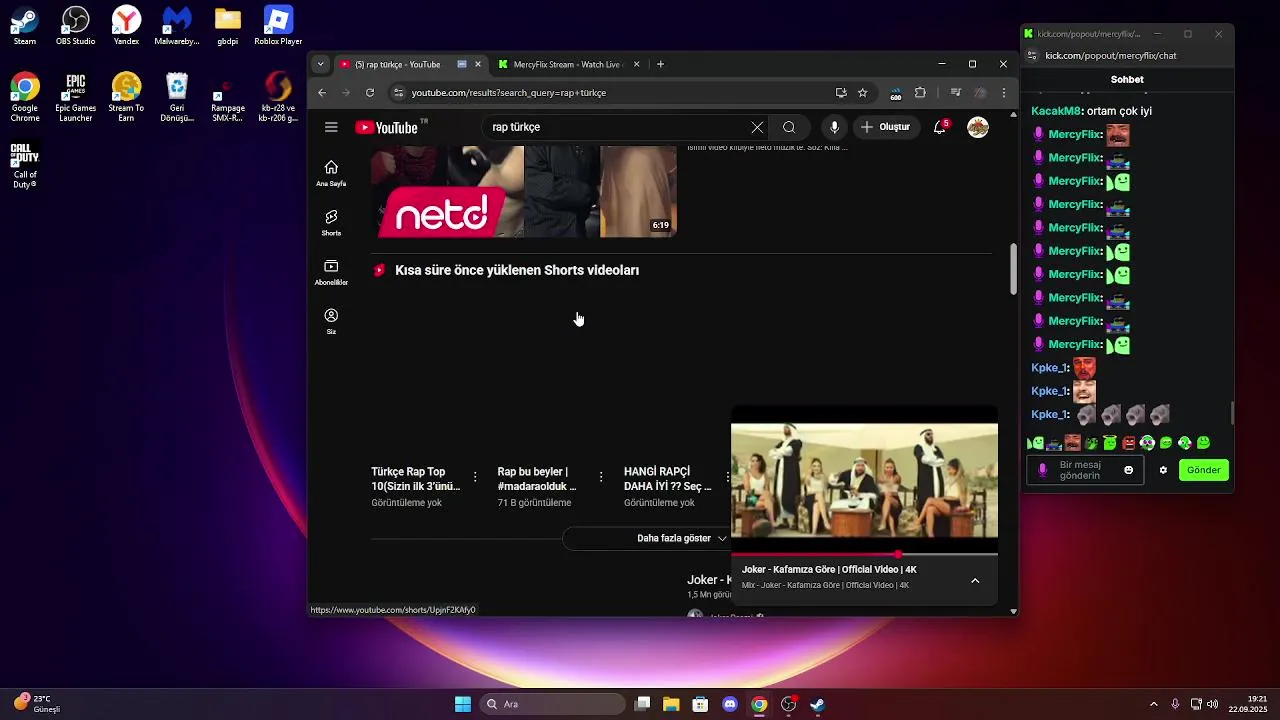Screen dimensions: 1280x720
Task: Open the taskbar volume icon
Action: coord(1212,704)
